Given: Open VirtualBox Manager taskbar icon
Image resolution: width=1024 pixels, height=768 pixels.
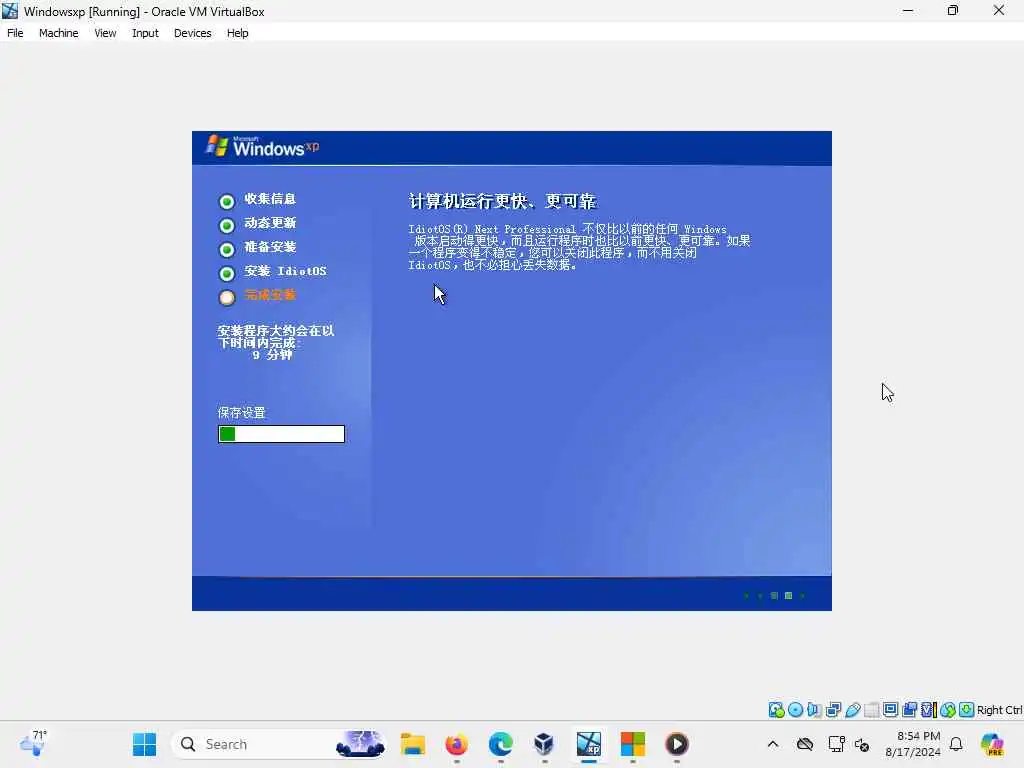Looking at the screenshot, I should click(544, 744).
